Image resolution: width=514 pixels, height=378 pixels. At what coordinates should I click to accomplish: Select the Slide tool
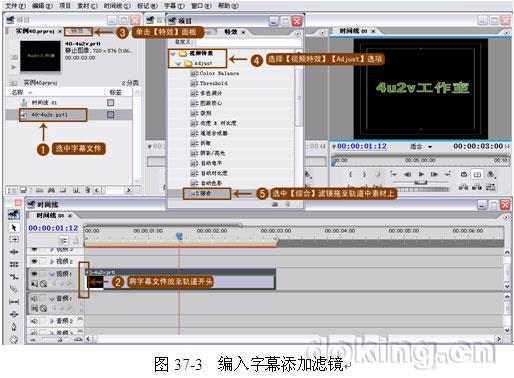14,314
